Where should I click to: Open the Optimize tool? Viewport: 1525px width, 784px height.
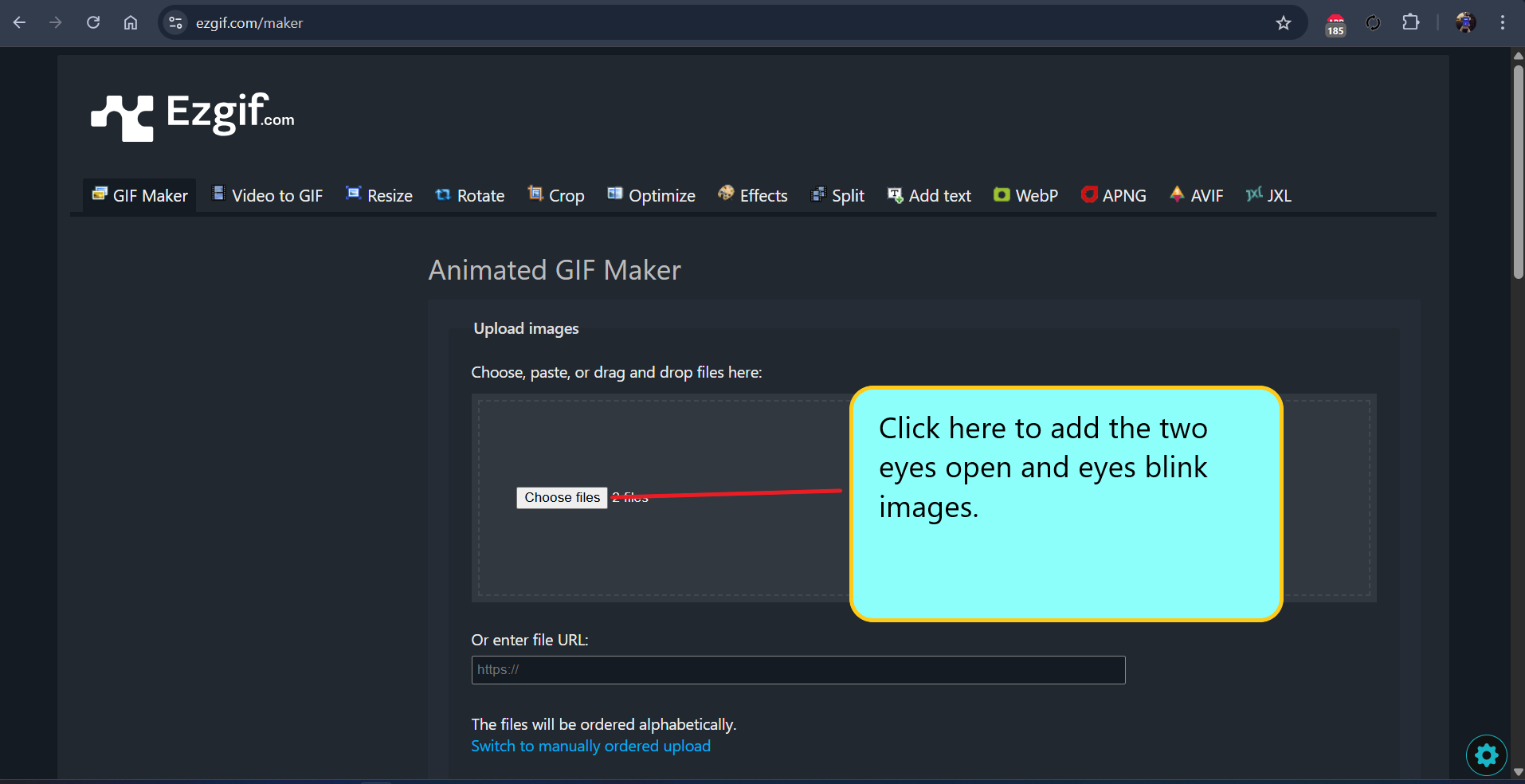pyautogui.click(x=651, y=195)
